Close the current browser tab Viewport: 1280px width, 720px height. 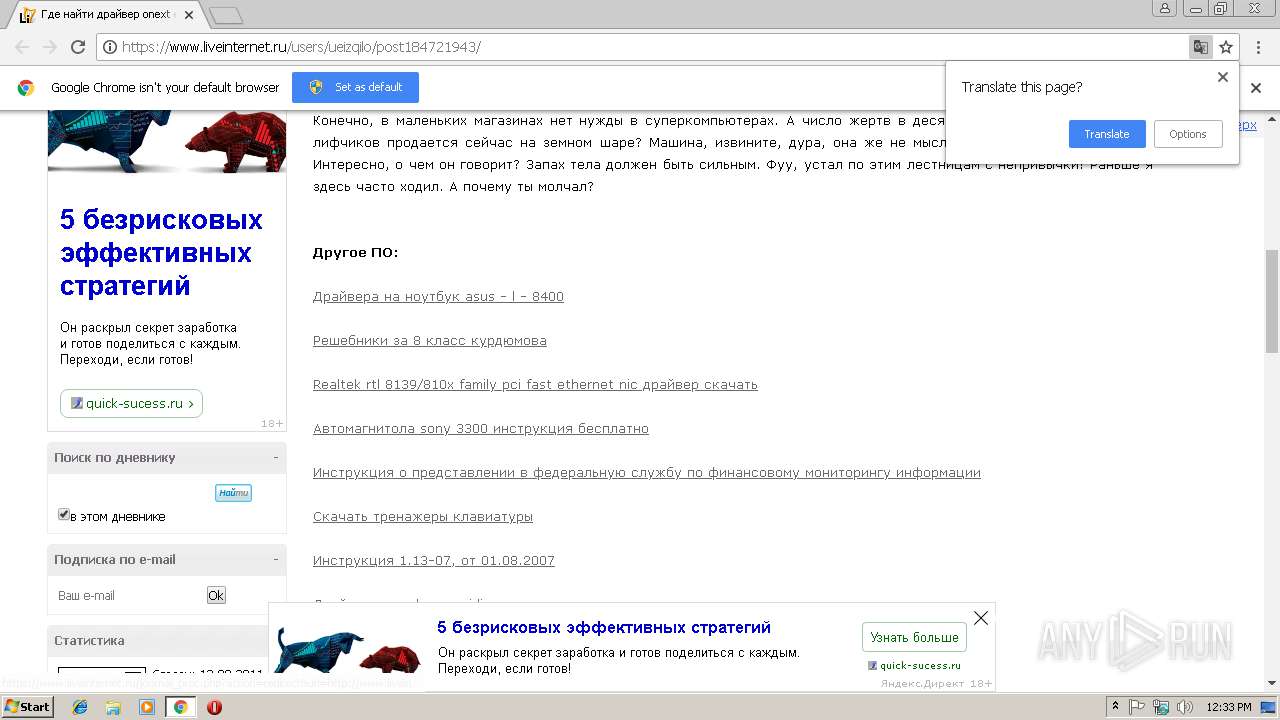pos(189,16)
